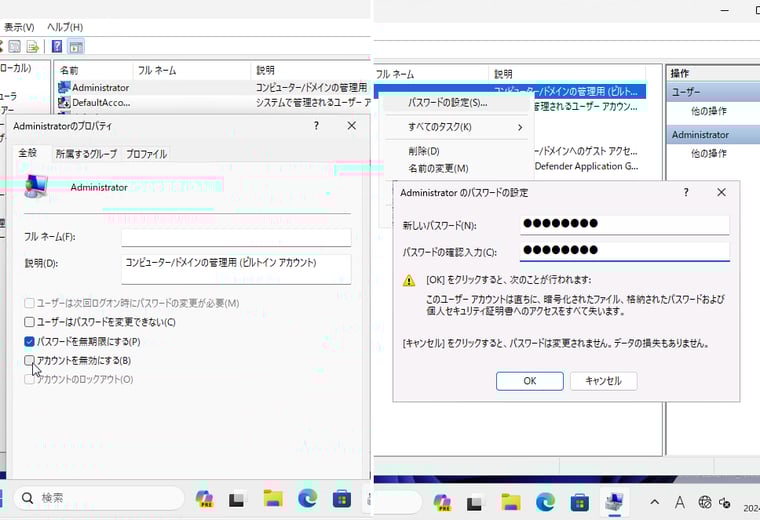The image size is (760, 520).
Task: Click the network globe icon in the system tray
Action: pos(705,502)
